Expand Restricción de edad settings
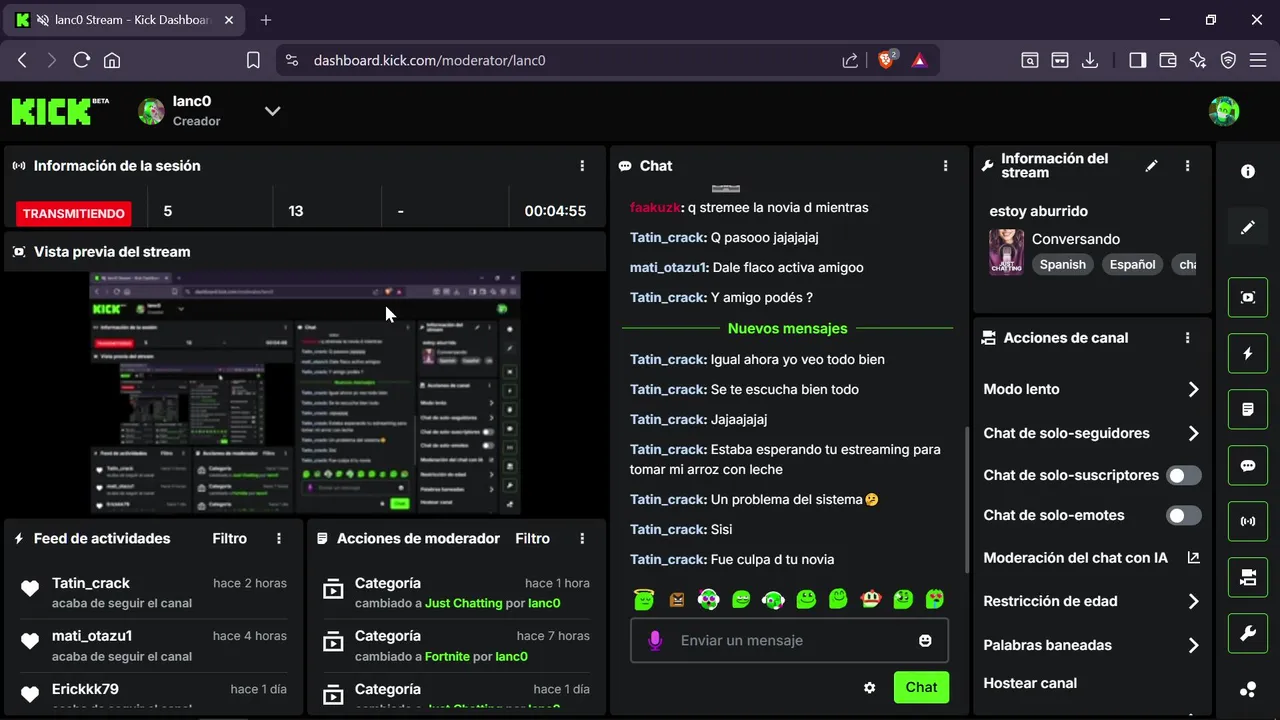1280x720 pixels. point(1193,601)
